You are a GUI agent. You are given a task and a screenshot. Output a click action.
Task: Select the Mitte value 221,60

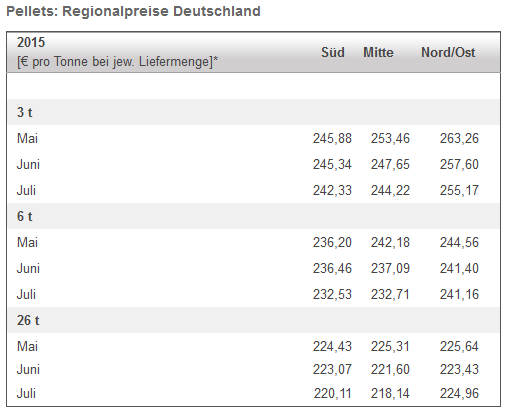(390, 369)
